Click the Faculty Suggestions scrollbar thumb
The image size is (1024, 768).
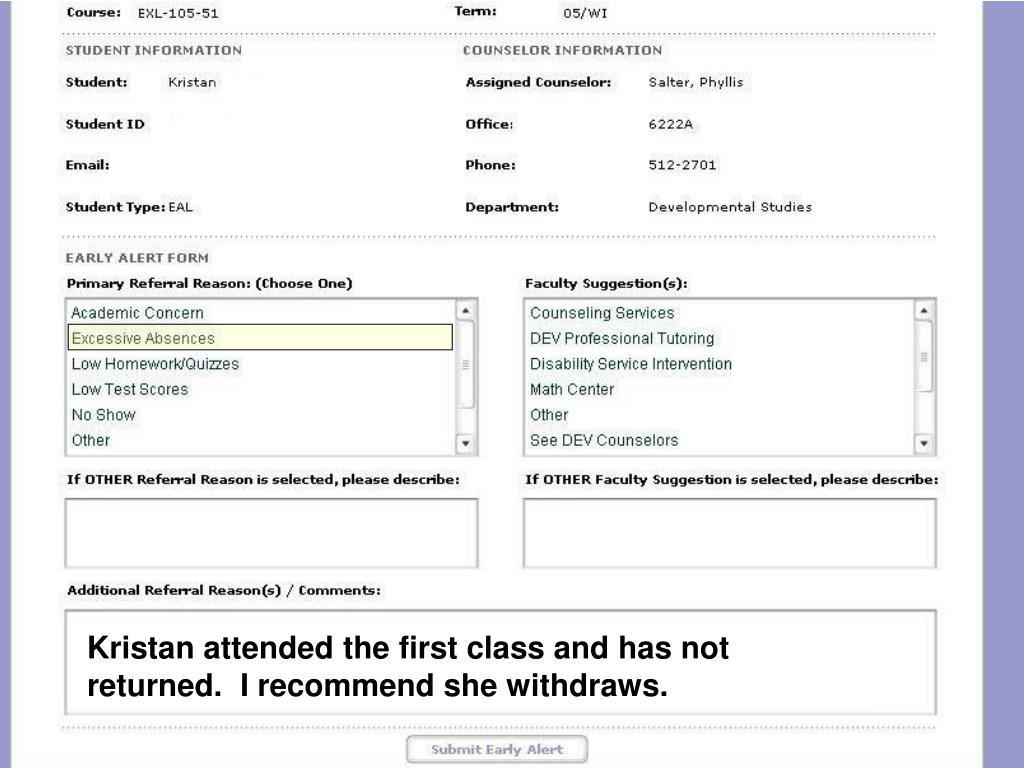click(923, 357)
